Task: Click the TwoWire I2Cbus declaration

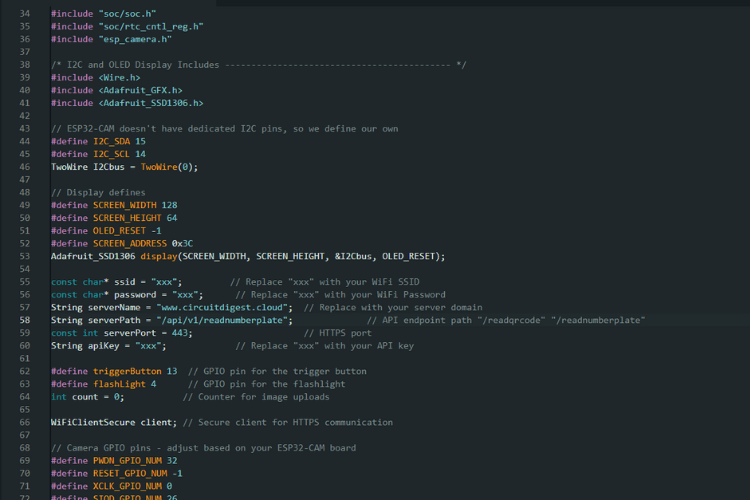Action: (x=124, y=167)
